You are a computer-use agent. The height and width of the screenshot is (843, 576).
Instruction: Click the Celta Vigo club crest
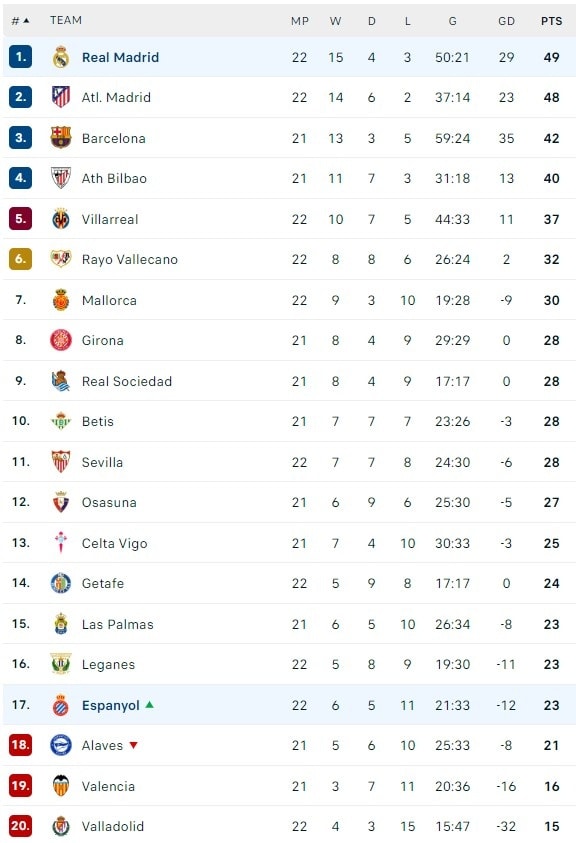61,542
